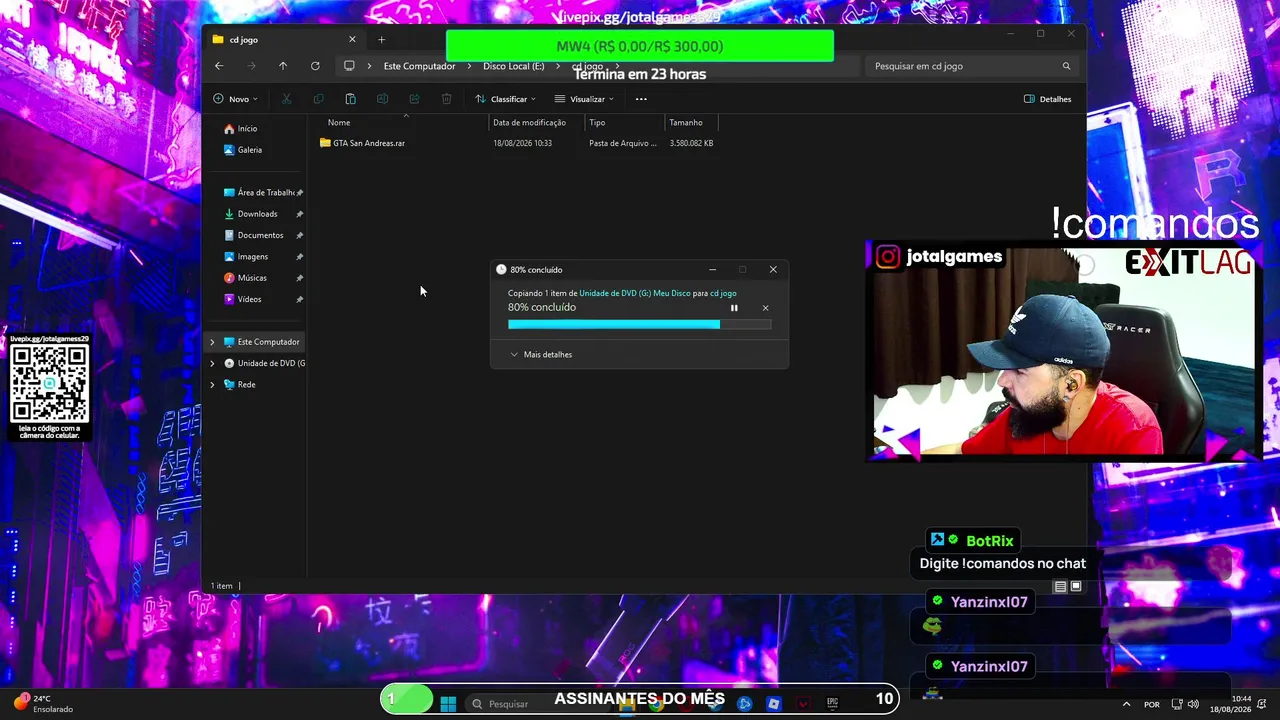This screenshot has width=1280, height=720.
Task: Unpin Imagens using its pin icon
Action: [300, 257]
